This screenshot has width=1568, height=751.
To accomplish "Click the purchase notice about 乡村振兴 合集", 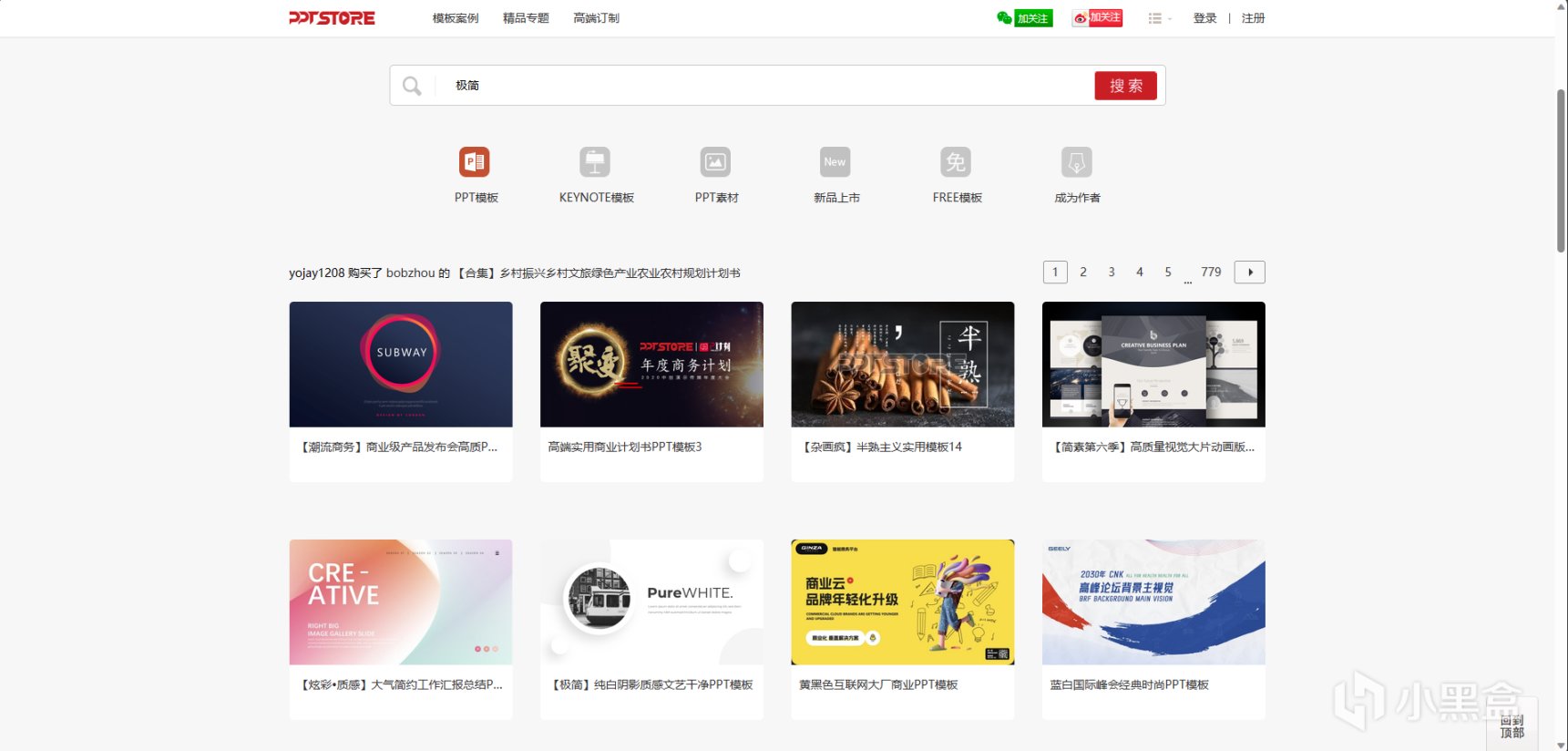I will pyautogui.click(x=515, y=273).
